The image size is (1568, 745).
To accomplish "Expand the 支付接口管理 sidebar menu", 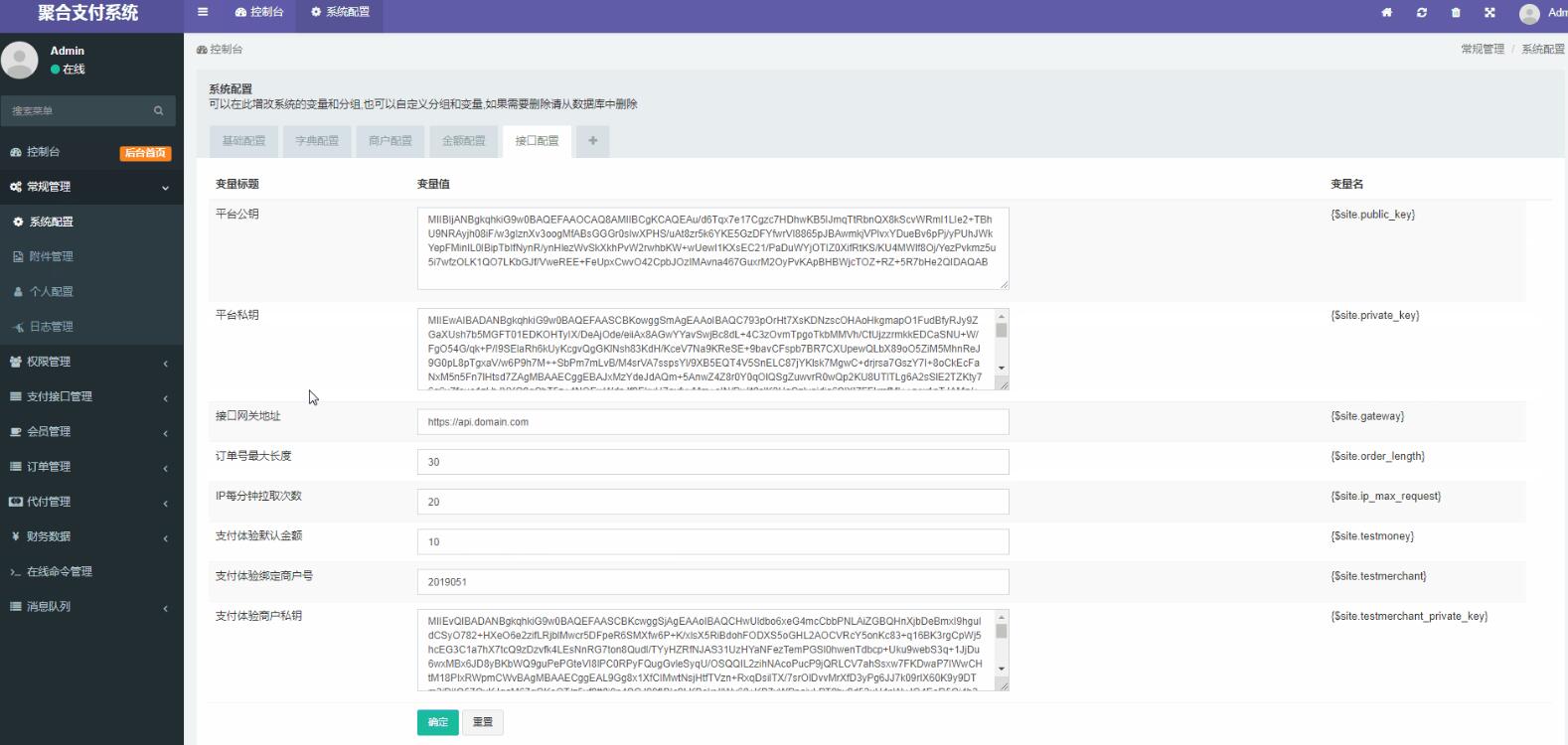I will [x=91, y=396].
